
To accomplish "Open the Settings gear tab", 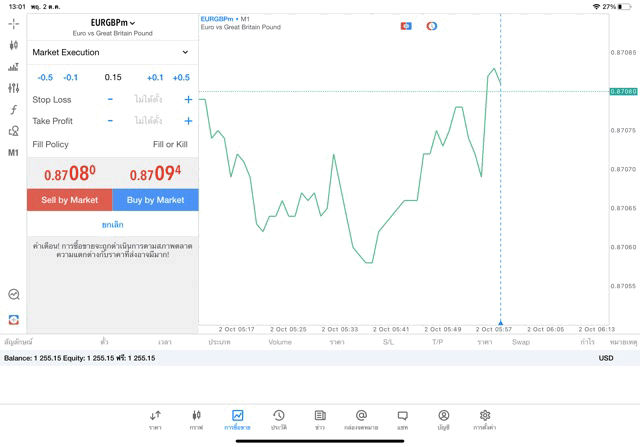I will [x=485, y=419].
